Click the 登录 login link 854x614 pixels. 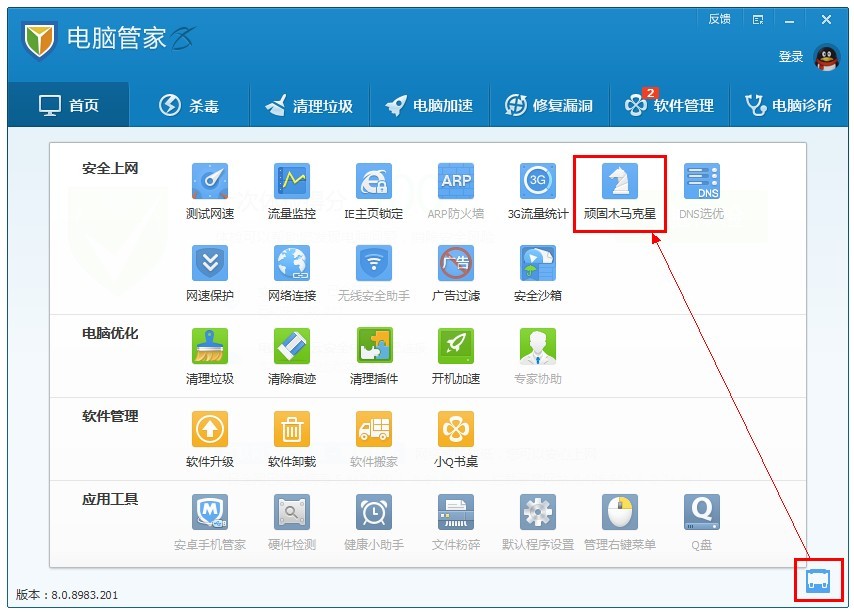coord(790,57)
